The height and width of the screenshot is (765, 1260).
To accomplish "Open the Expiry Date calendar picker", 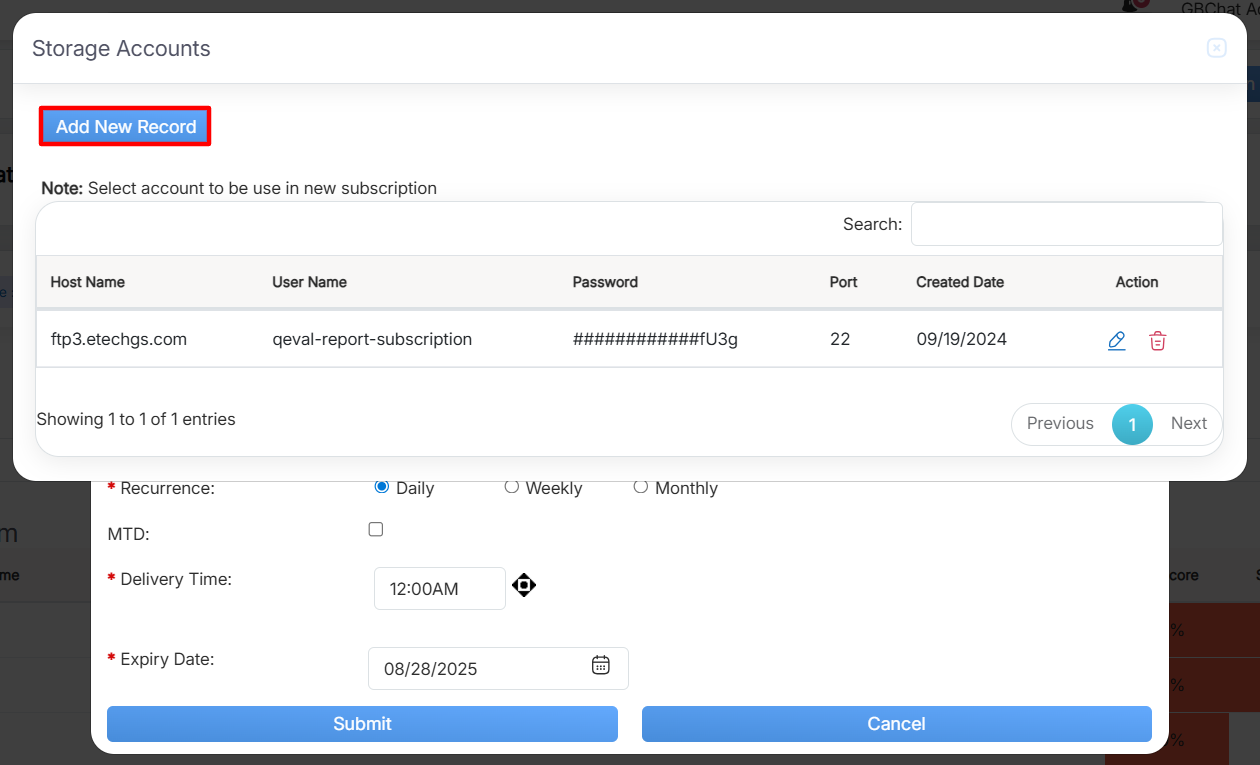I will click(600, 665).
